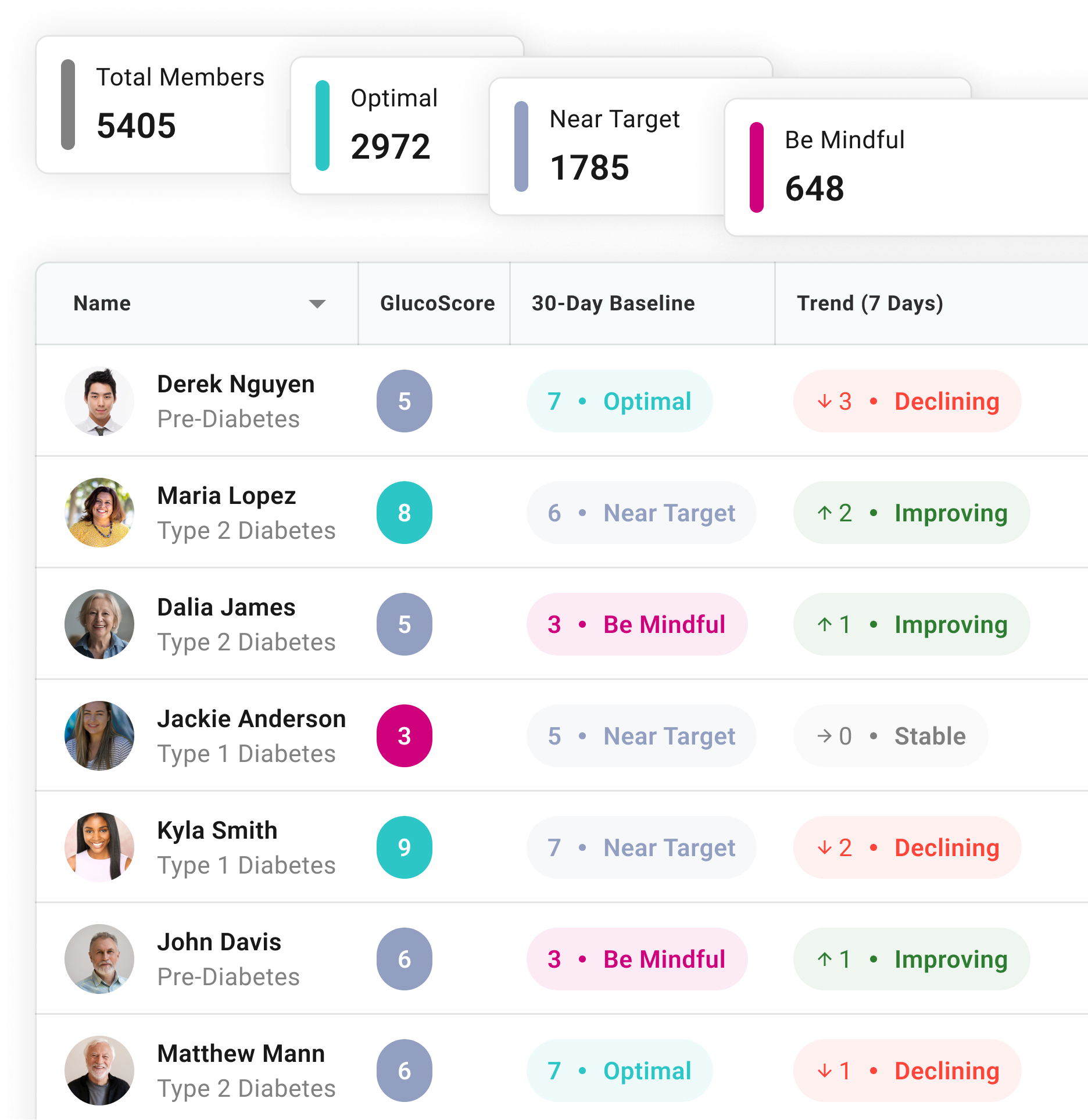1088x1120 pixels.
Task: Click Dalia James's avatar photo
Action: pos(99,624)
